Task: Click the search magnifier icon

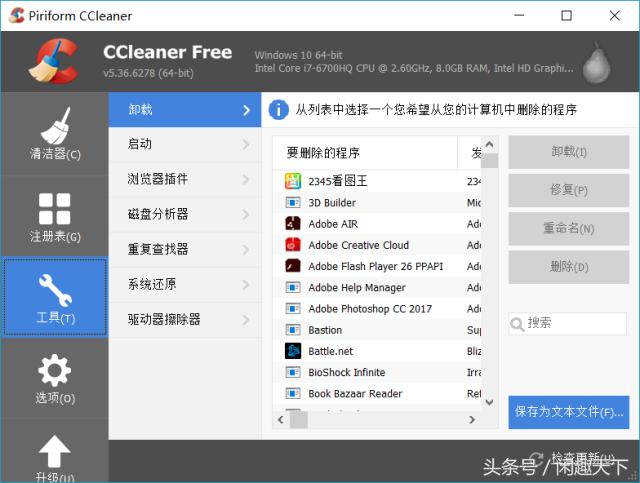Action: point(517,325)
